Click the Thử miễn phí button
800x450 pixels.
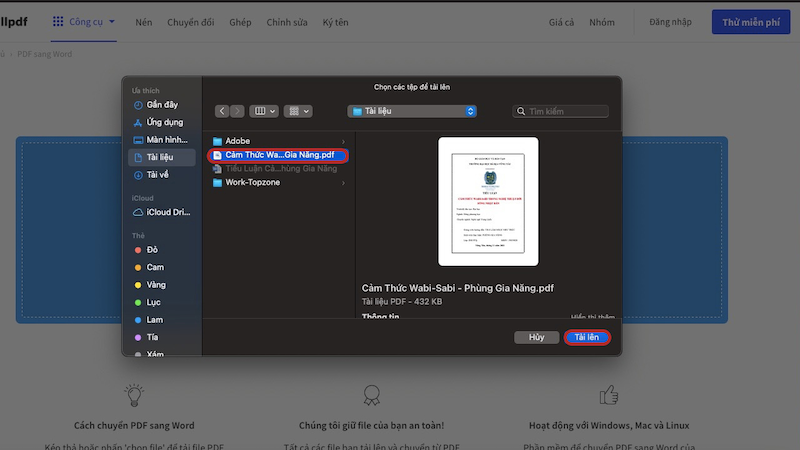751,22
